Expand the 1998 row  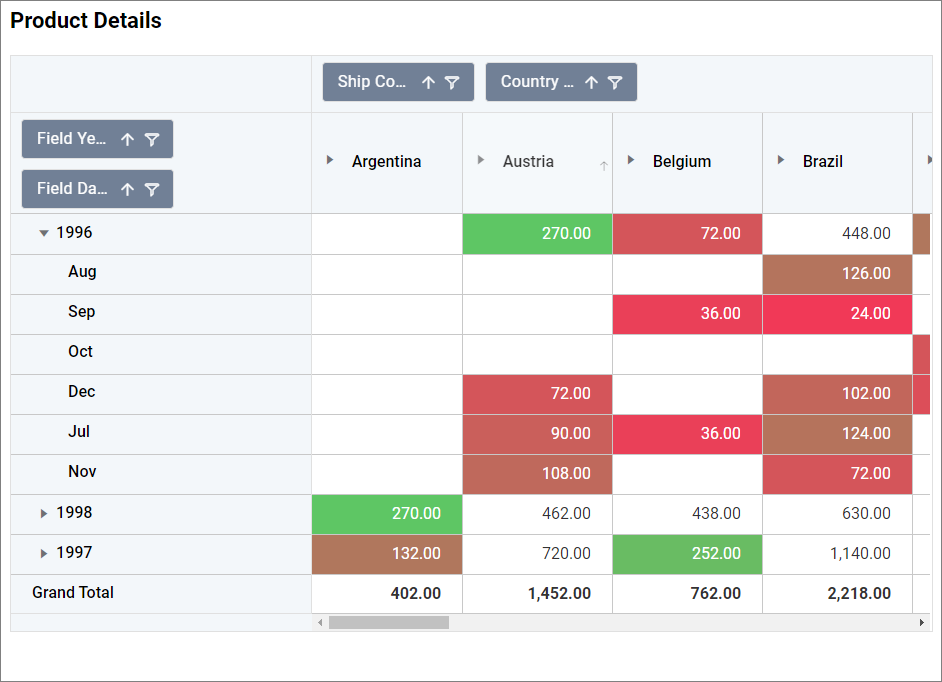[x=43, y=513]
